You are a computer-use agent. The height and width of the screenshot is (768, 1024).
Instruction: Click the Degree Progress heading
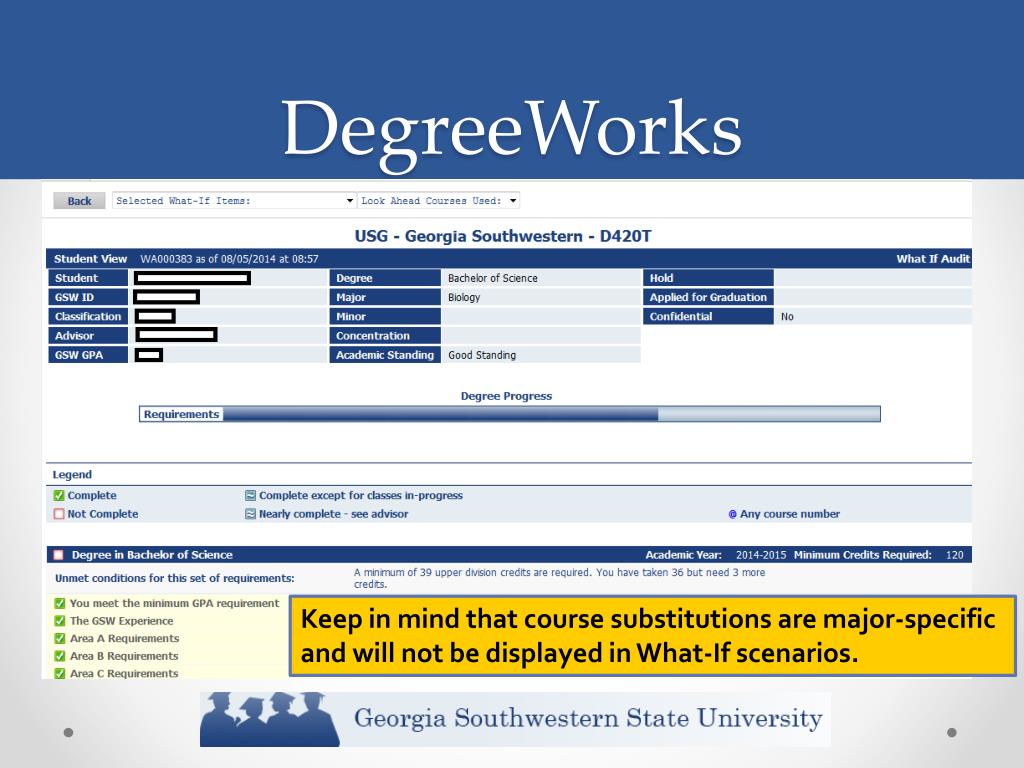point(506,396)
